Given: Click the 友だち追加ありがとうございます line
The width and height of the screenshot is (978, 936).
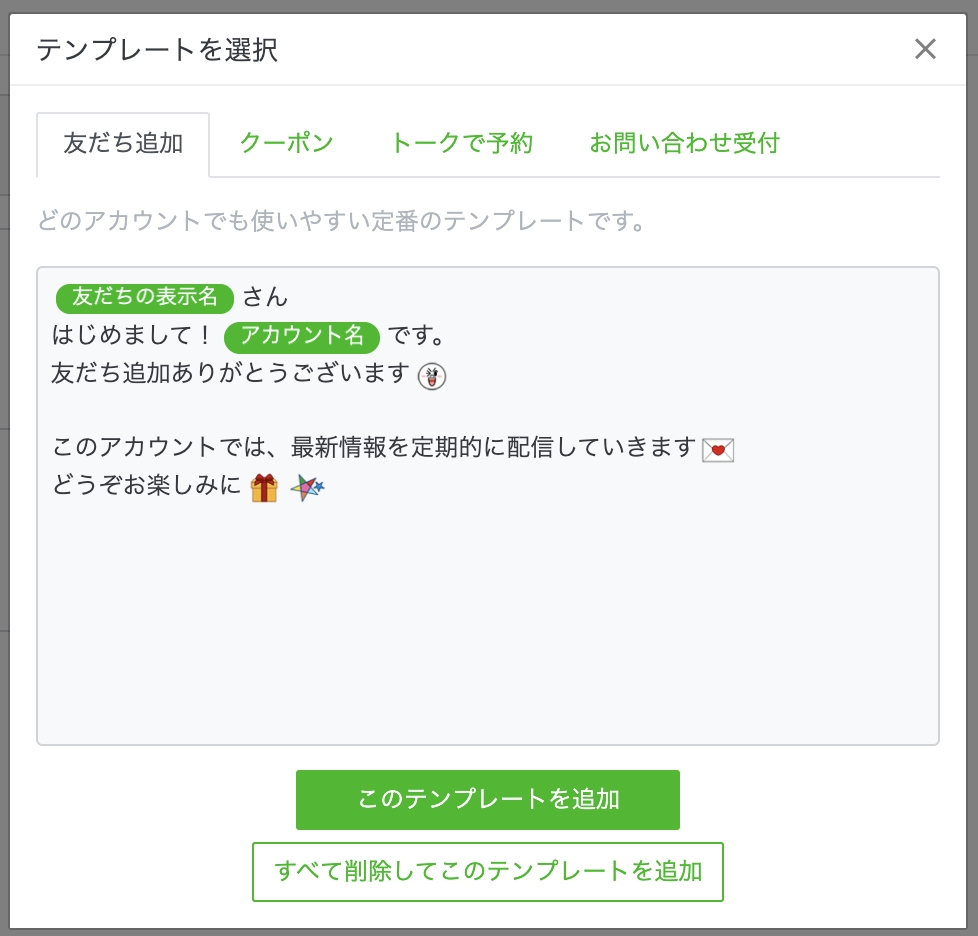Looking at the screenshot, I should (230, 375).
